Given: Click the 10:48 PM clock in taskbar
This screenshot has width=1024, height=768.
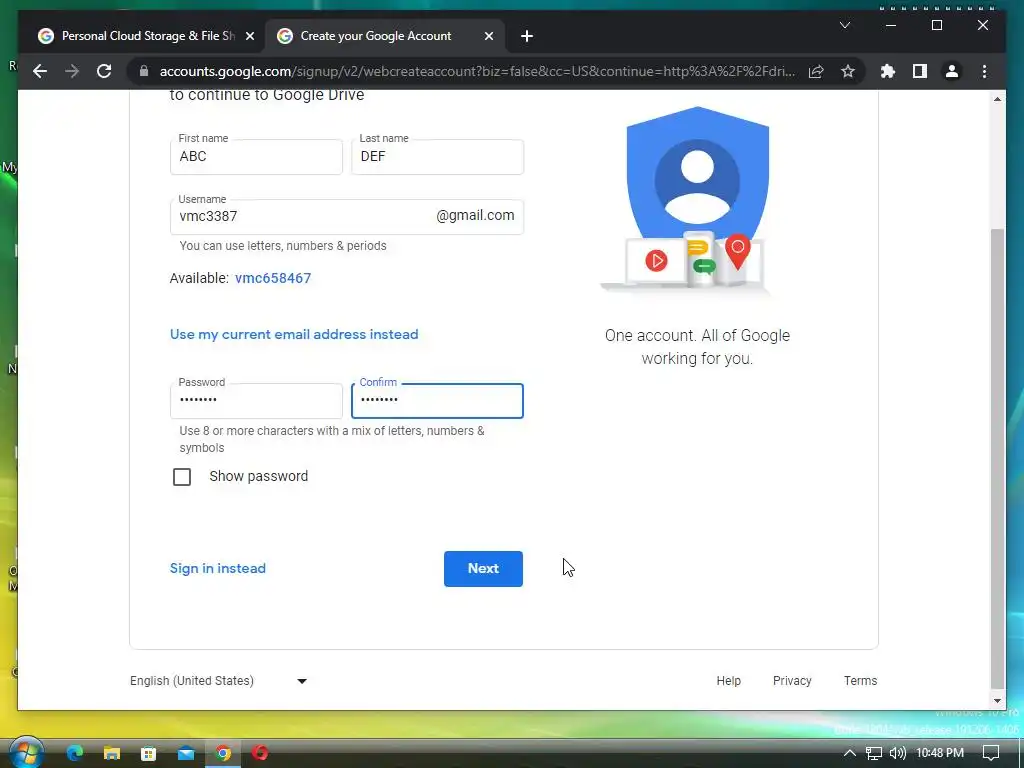Looking at the screenshot, I should pyautogui.click(x=940, y=753).
